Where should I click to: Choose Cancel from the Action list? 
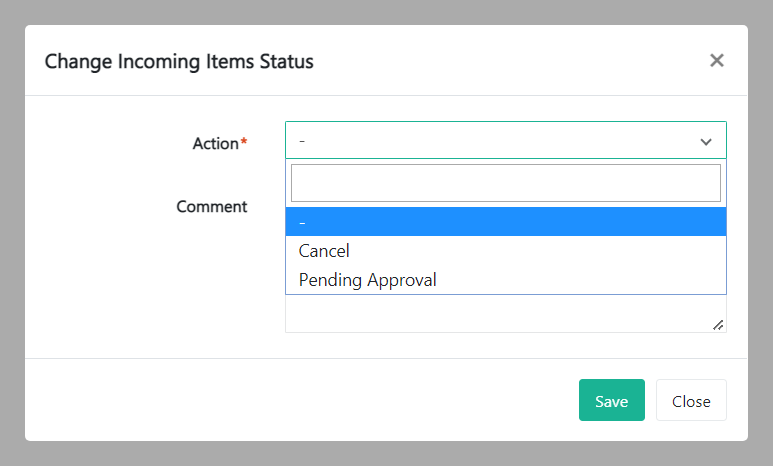tap(505, 251)
